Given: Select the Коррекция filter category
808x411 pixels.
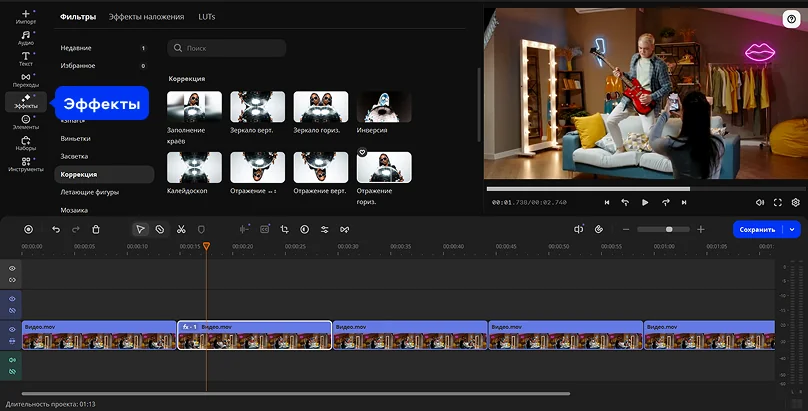Looking at the screenshot, I should (x=104, y=174).
